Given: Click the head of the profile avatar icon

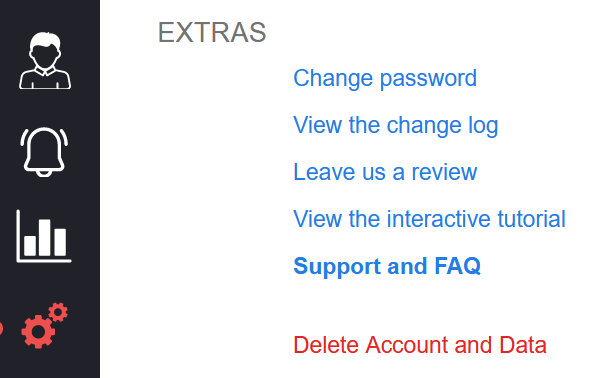Looking at the screenshot, I should pos(45,50).
